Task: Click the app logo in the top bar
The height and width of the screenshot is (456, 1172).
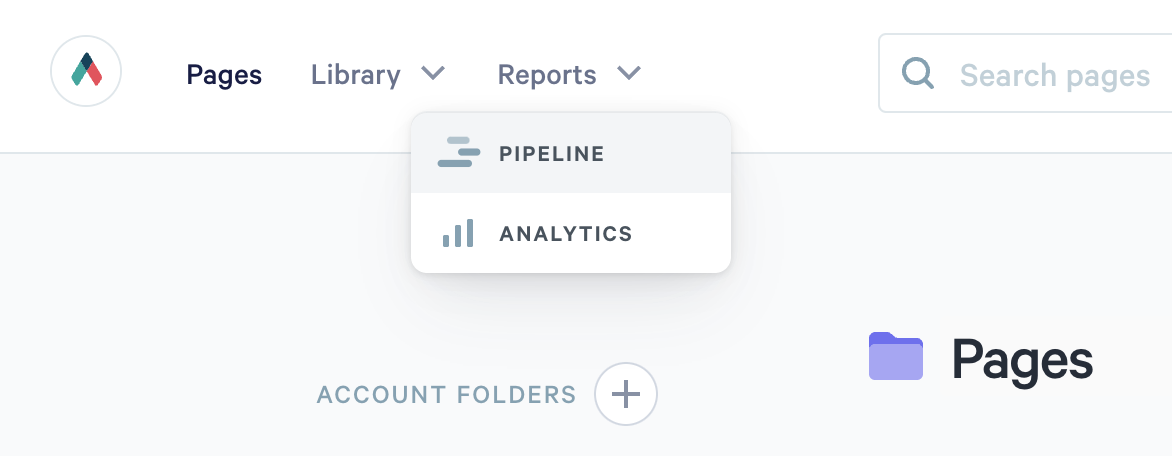Action: pos(86,71)
